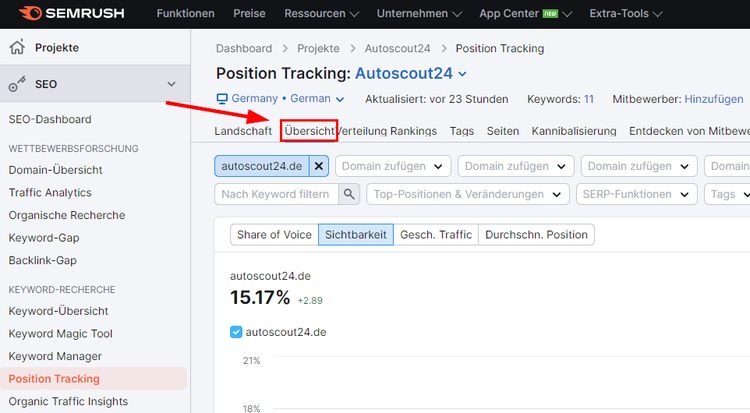Click Hinzufügen next to Mitbewerber
Viewport: 750px width, 413px height.
coord(714,99)
